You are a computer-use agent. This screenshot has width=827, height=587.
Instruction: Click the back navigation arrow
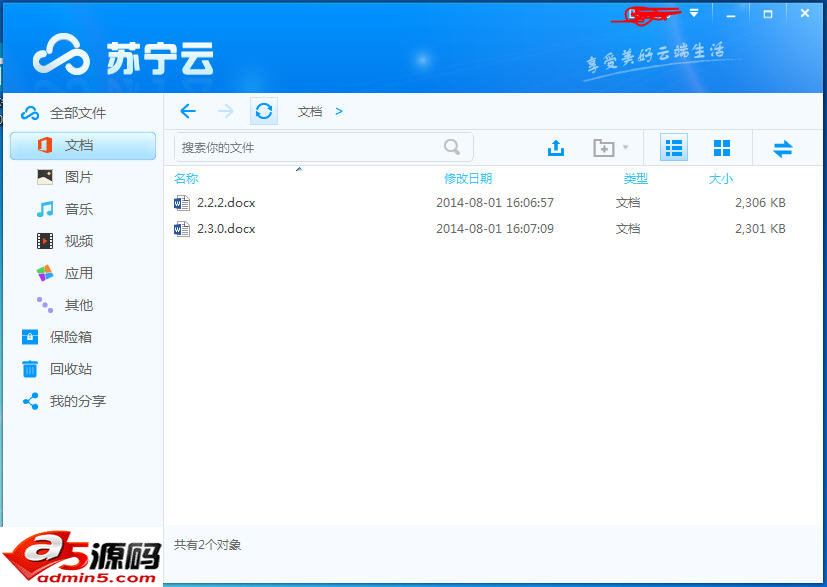click(x=188, y=111)
